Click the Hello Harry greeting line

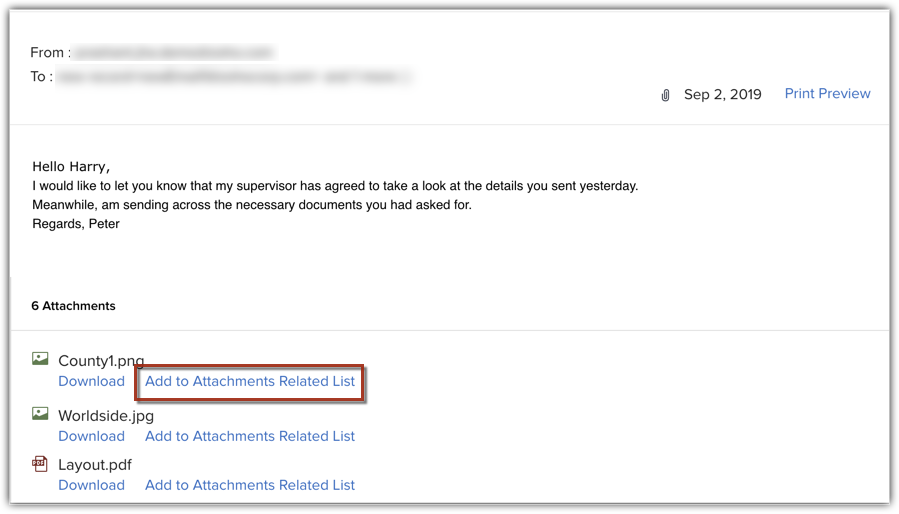click(x=71, y=167)
